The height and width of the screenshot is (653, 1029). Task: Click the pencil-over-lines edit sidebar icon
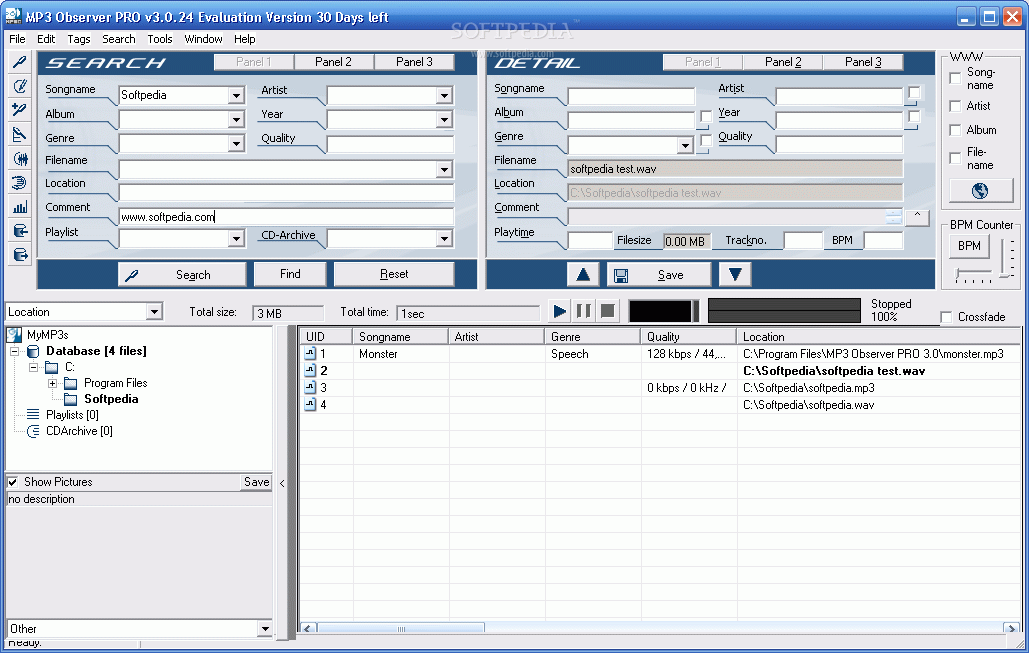20,135
